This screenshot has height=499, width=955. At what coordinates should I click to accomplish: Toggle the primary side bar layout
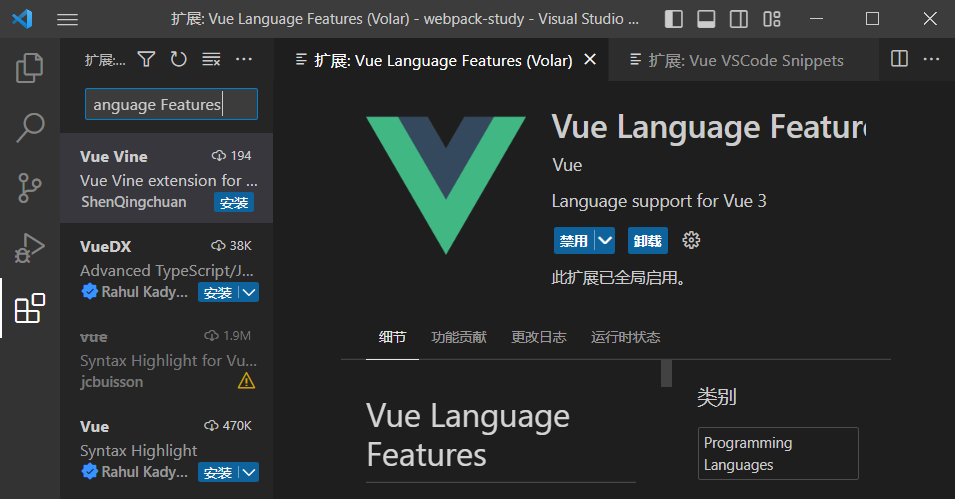tap(674, 19)
